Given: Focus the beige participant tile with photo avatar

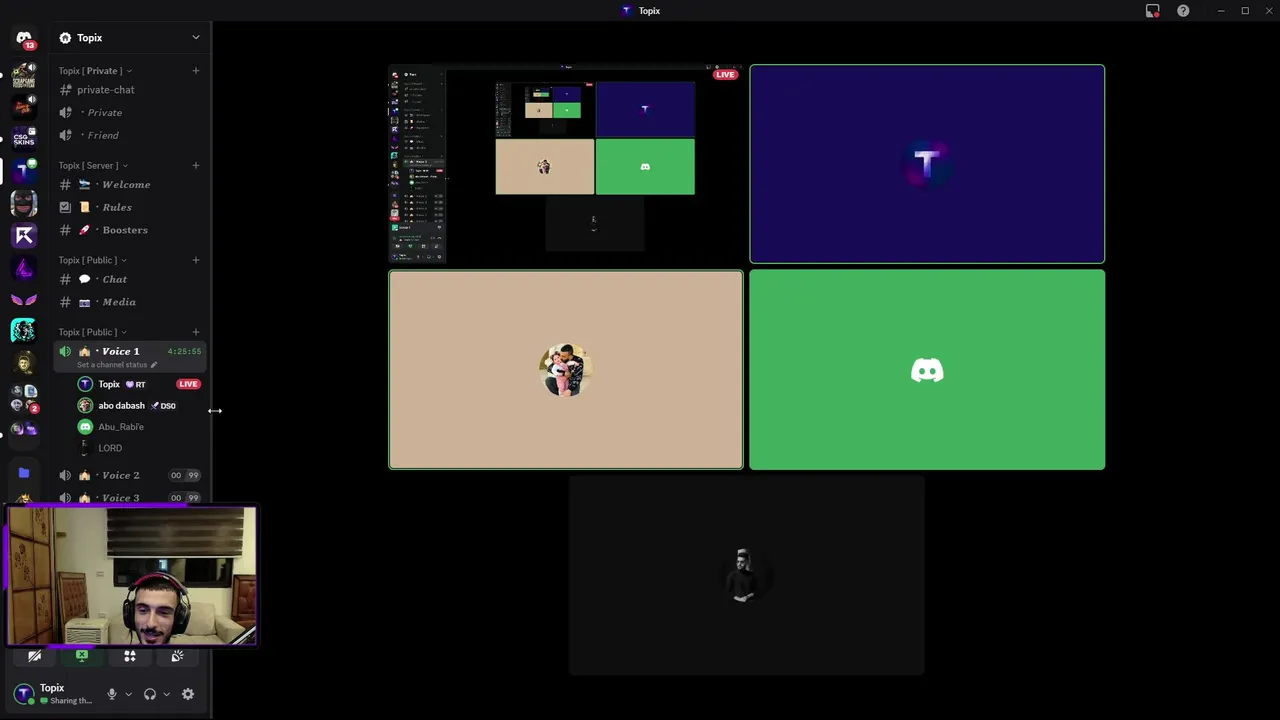Looking at the screenshot, I should point(566,369).
